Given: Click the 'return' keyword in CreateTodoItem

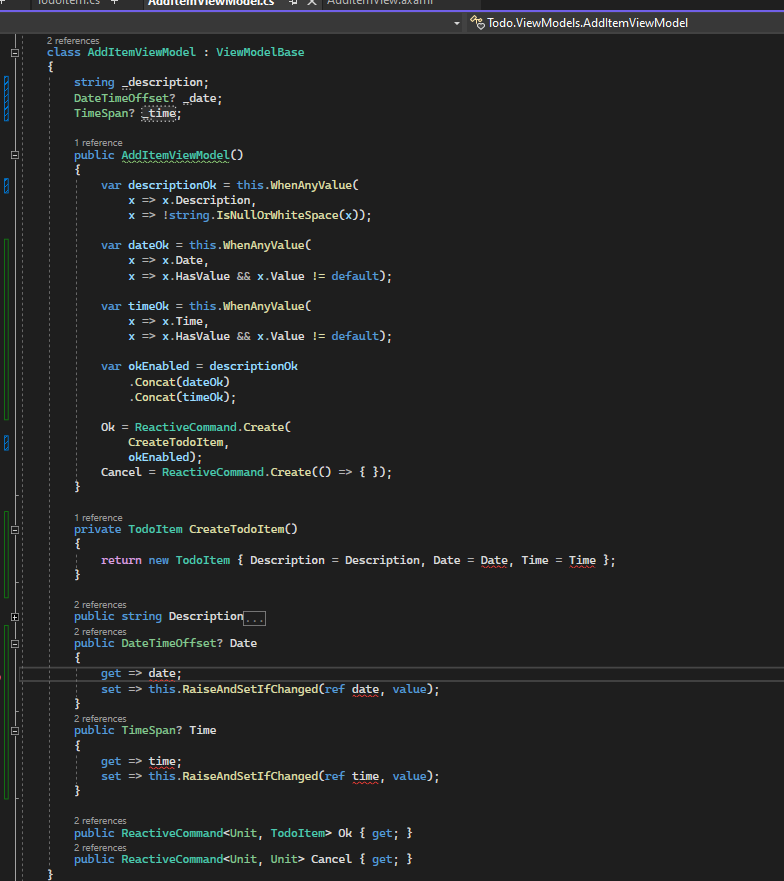Looking at the screenshot, I should (121, 560).
